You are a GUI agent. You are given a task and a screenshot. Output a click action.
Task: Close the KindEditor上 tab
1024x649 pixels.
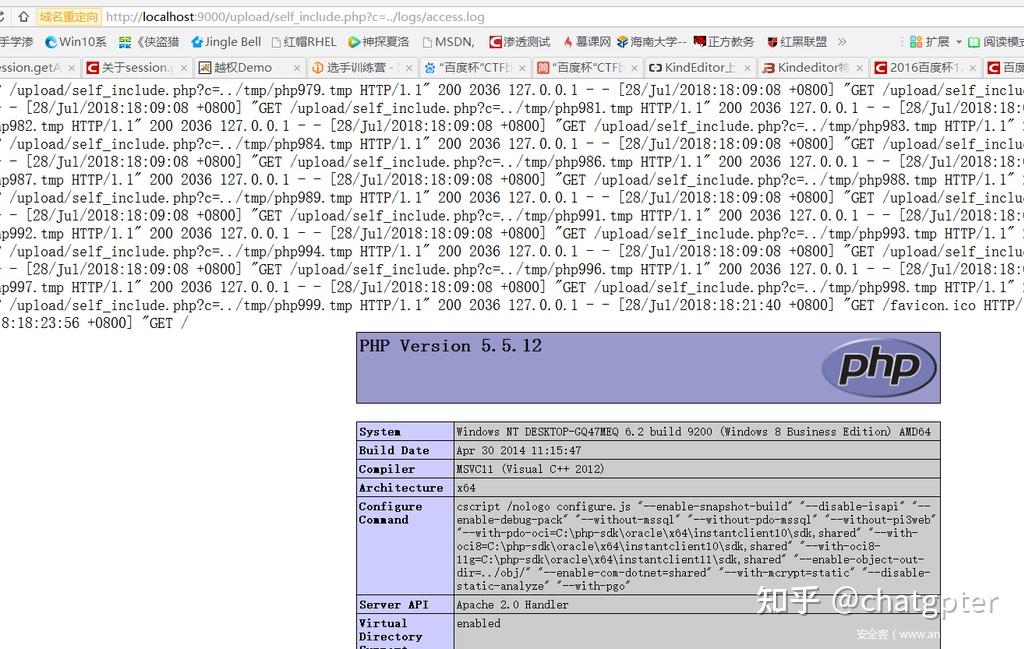747,68
